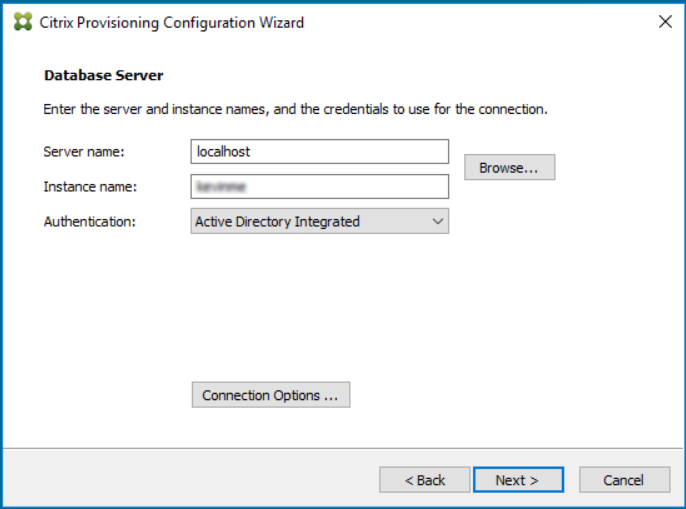The width and height of the screenshot is (686, 509).
Task: Click the wizard title text in title bar
Action: coord(171,22)
